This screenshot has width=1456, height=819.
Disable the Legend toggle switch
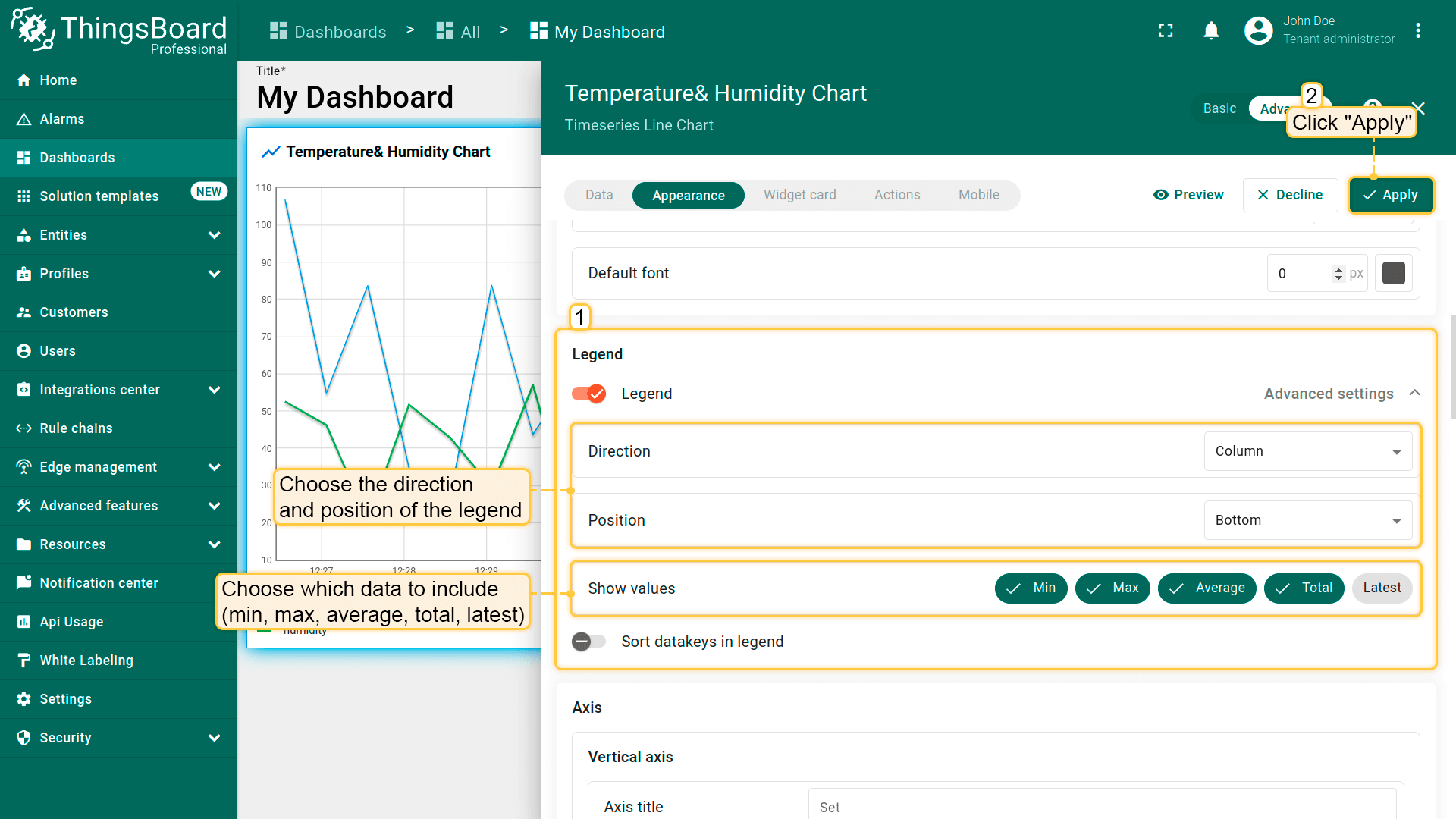(x=589, y=394)
